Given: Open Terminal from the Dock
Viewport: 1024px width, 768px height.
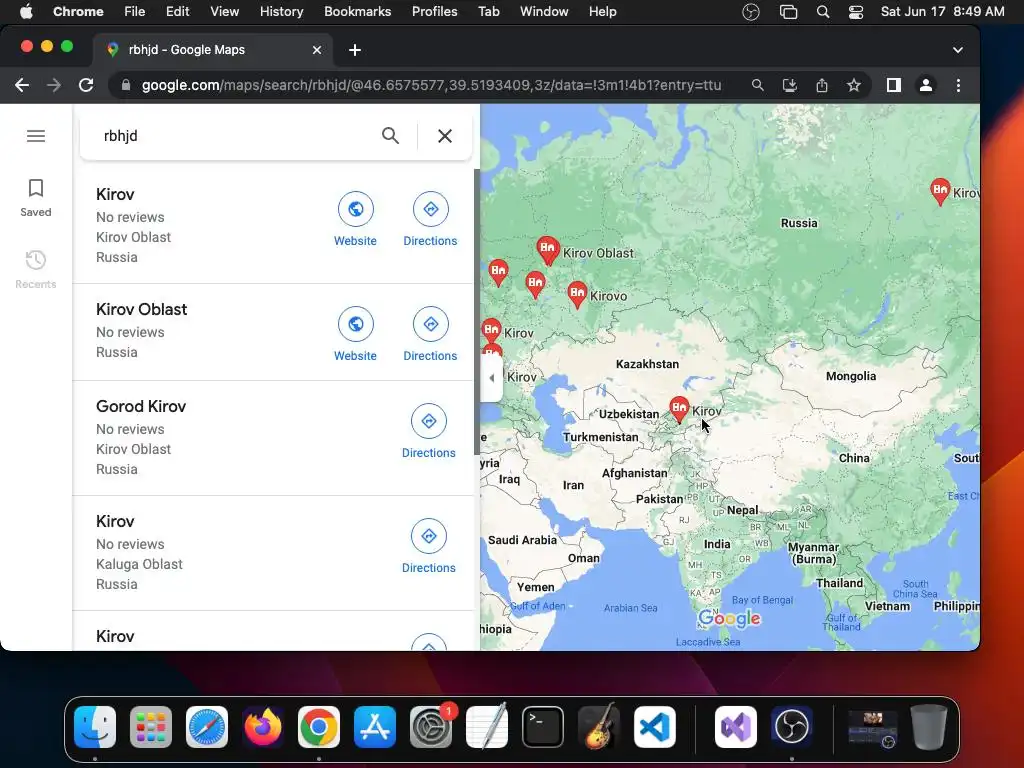Looking at the screenshot, I should pyautogui.click(x=543, y=727).
